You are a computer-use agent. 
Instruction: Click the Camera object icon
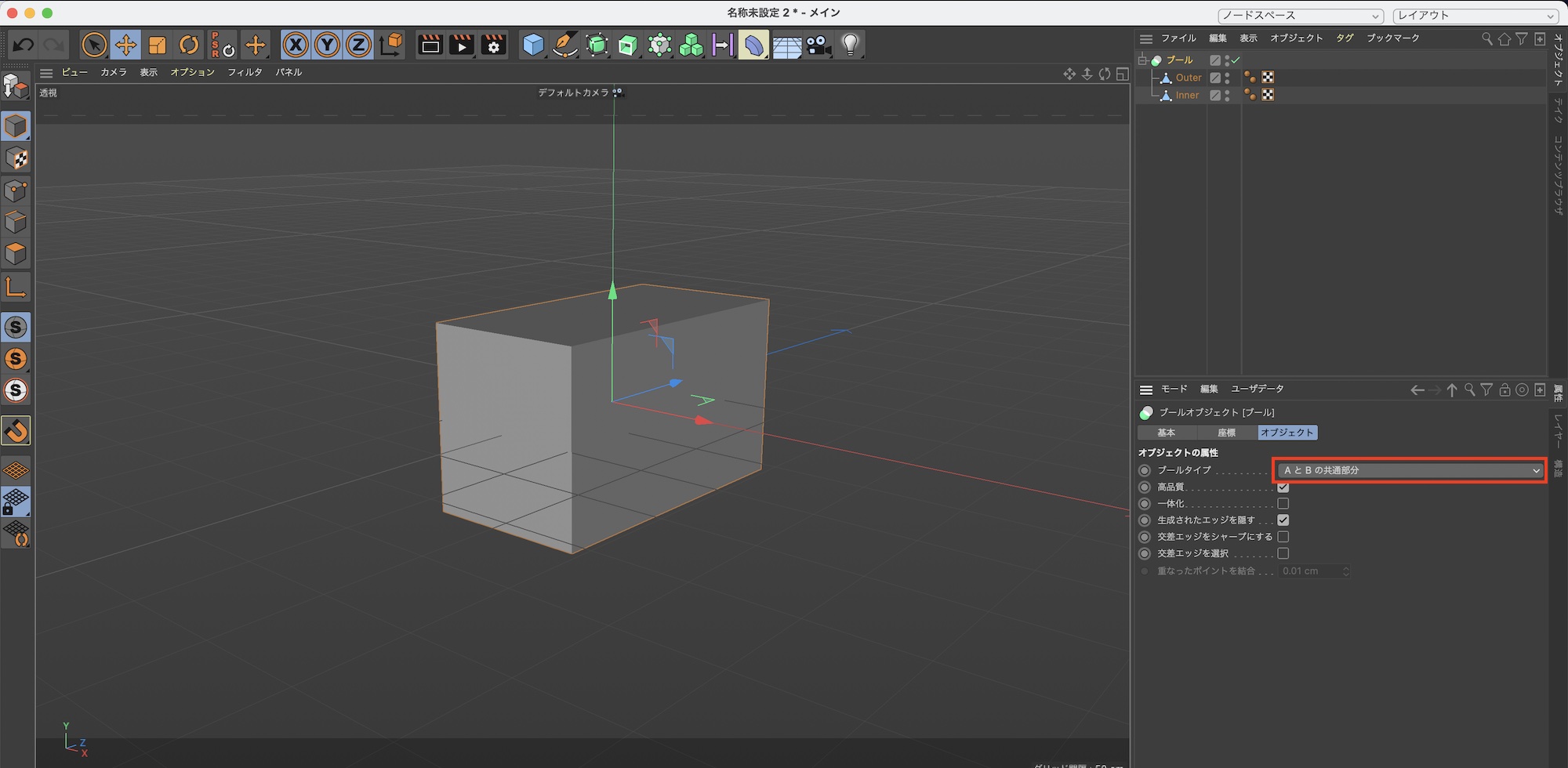(x=818, y=45)
